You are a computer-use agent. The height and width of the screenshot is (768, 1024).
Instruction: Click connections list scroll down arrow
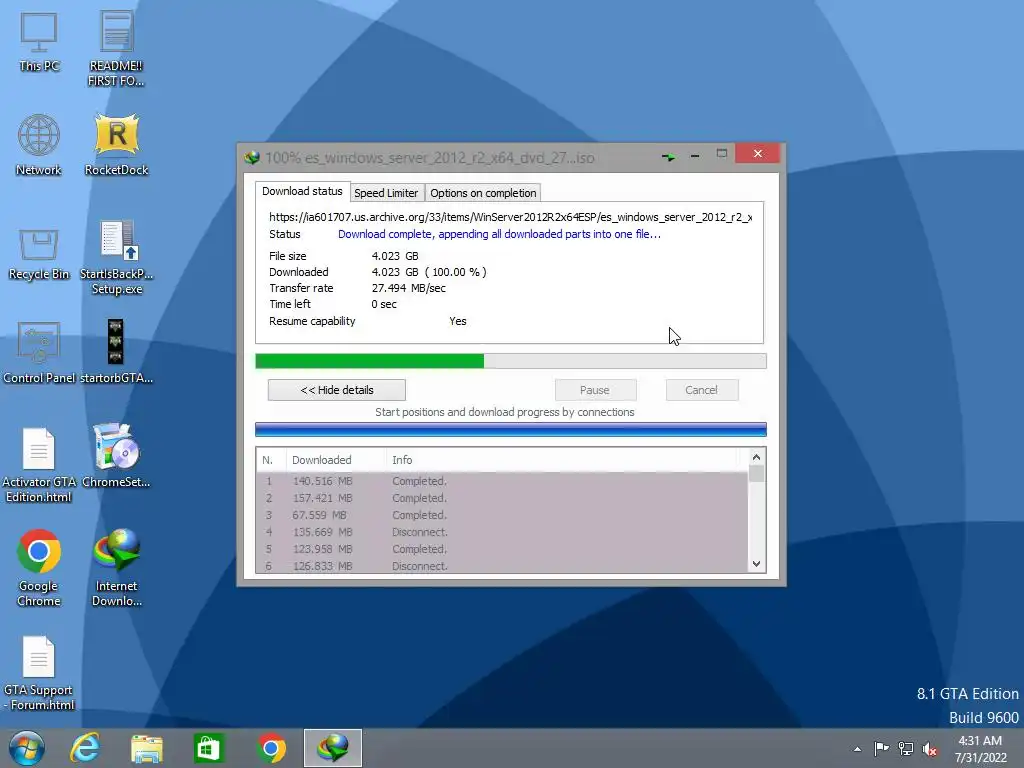756,564
